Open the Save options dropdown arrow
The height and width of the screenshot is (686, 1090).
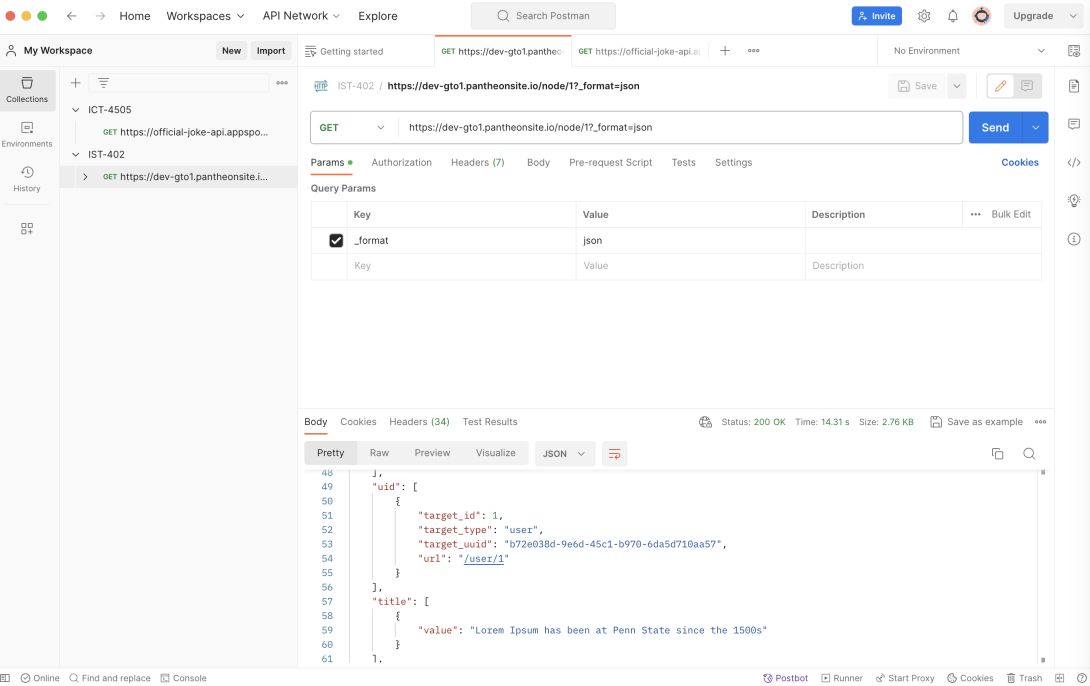(x=957, y=86)
